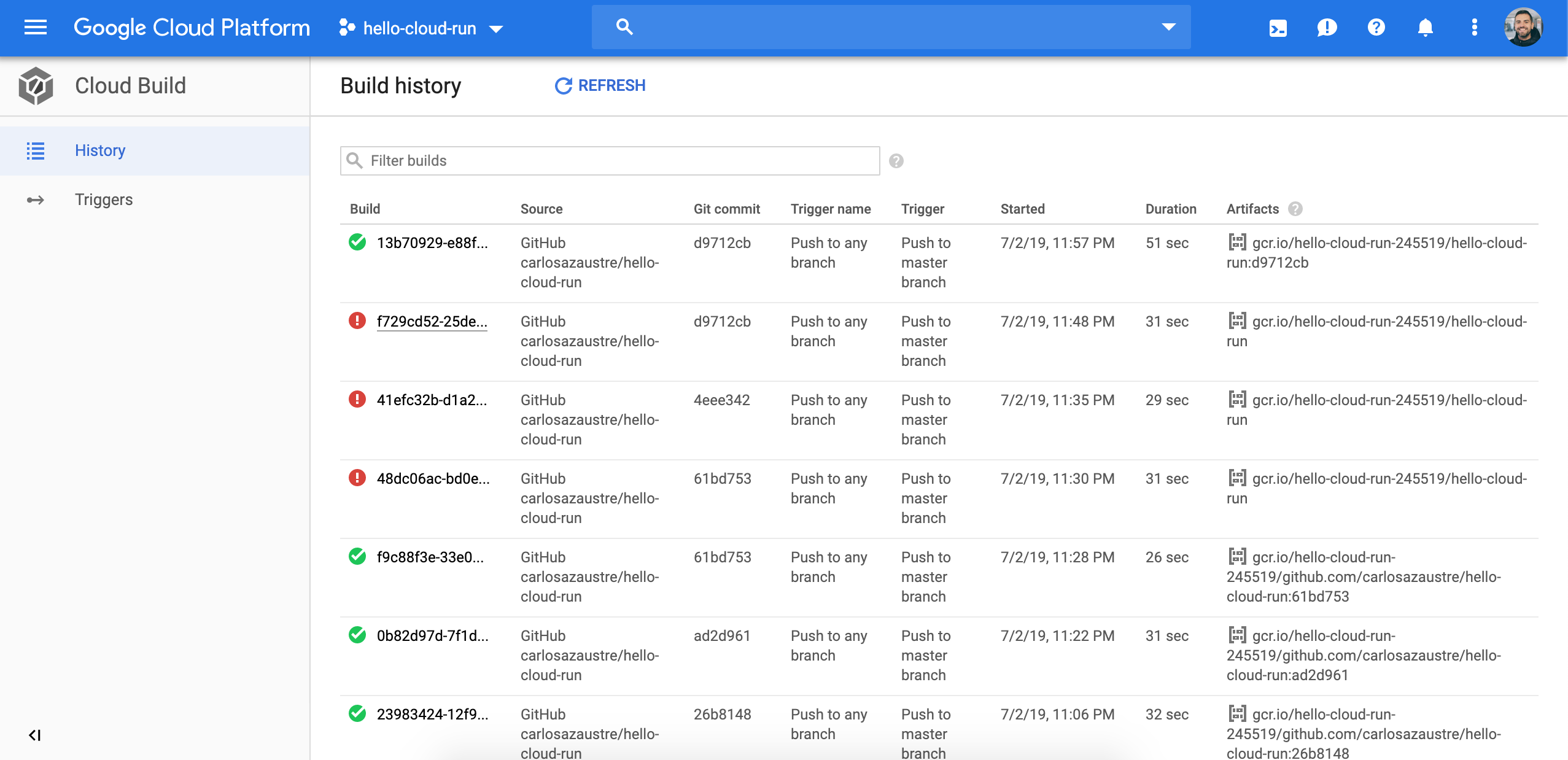Viewport: 1568px width, 760px height.
Task: Click artifact image icon for 11:06 PM build
Action: point(1237,714)
